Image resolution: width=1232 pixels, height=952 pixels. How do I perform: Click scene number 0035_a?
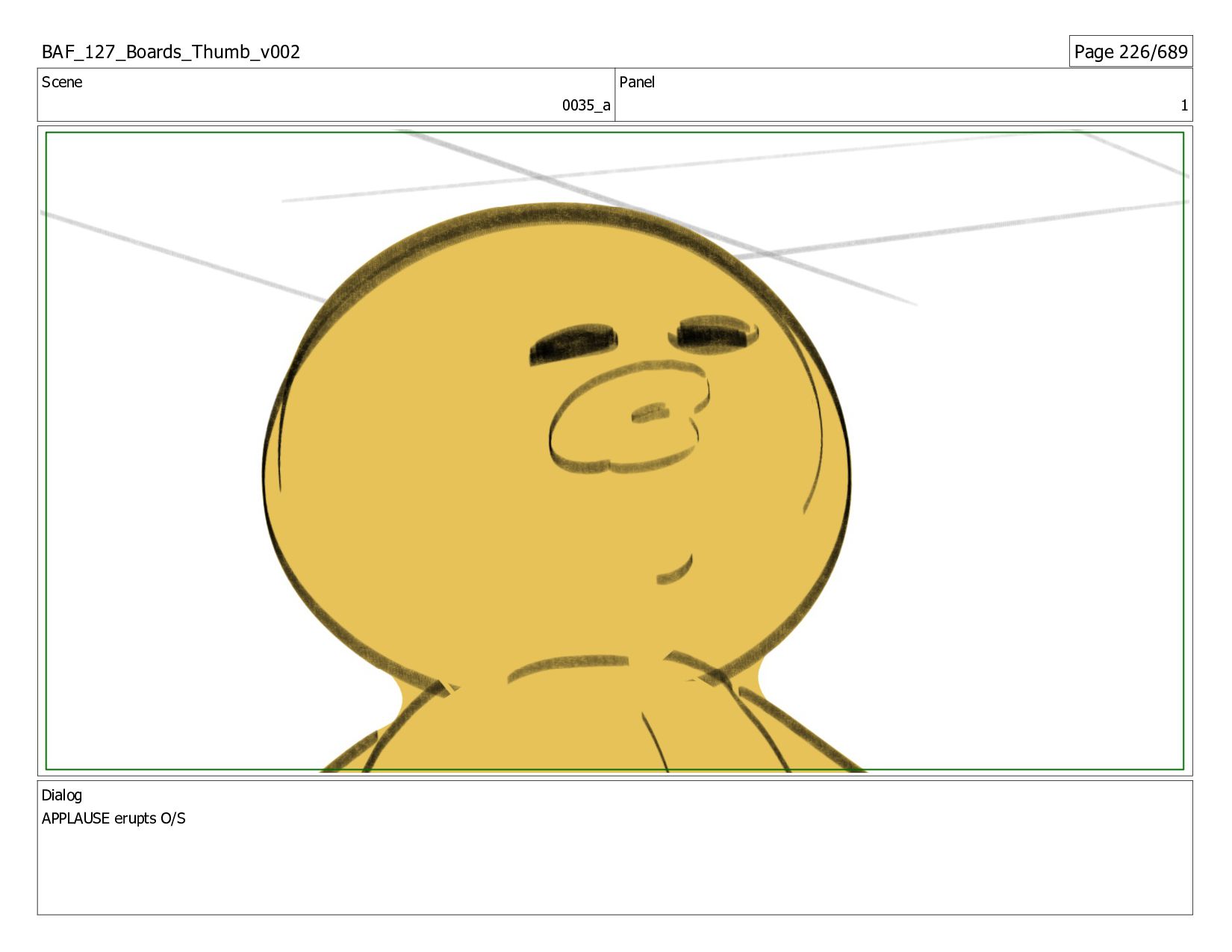click(x=586, y=105)
